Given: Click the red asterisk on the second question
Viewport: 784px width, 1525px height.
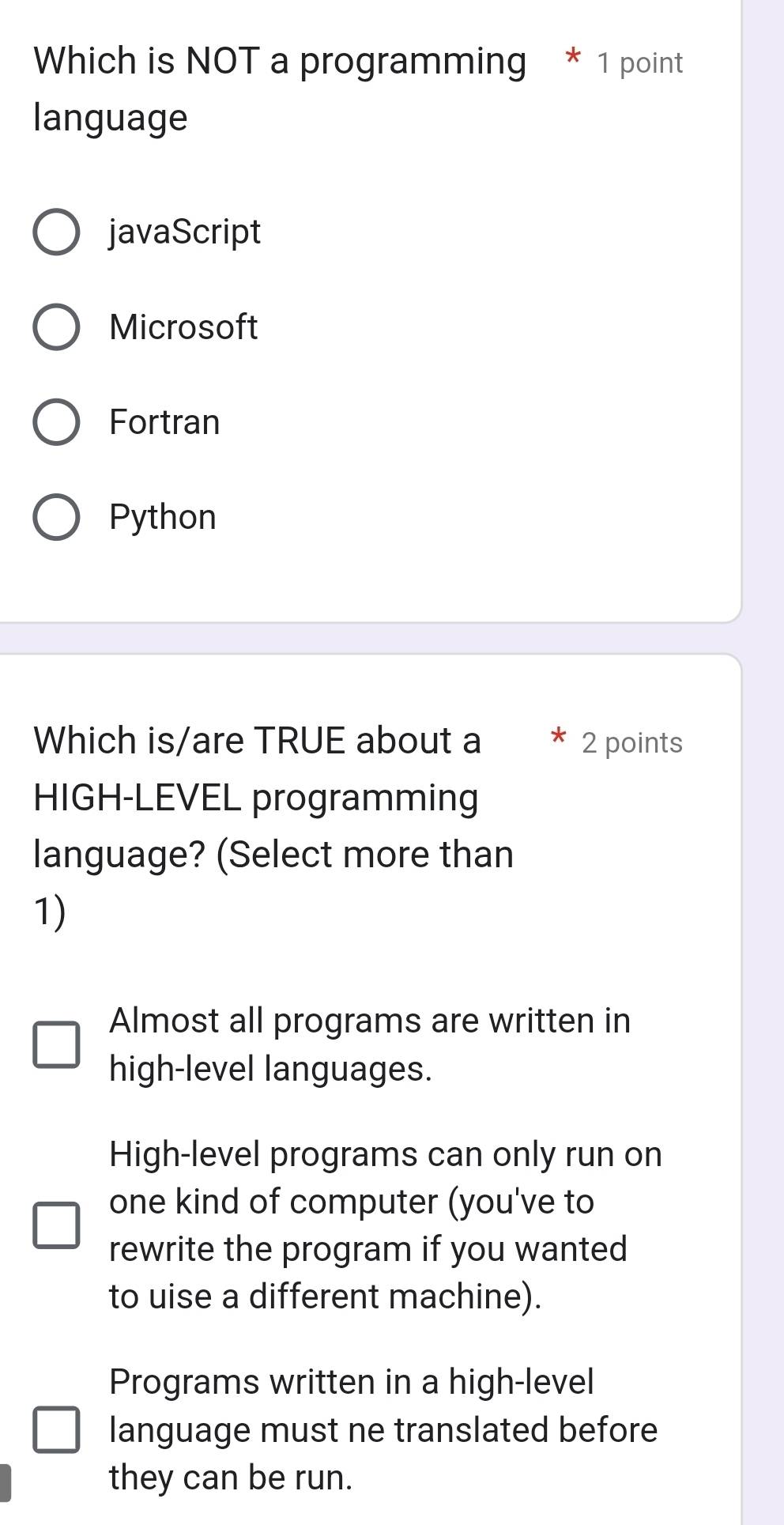Looking at the screenshot, I should click(557, 739).
